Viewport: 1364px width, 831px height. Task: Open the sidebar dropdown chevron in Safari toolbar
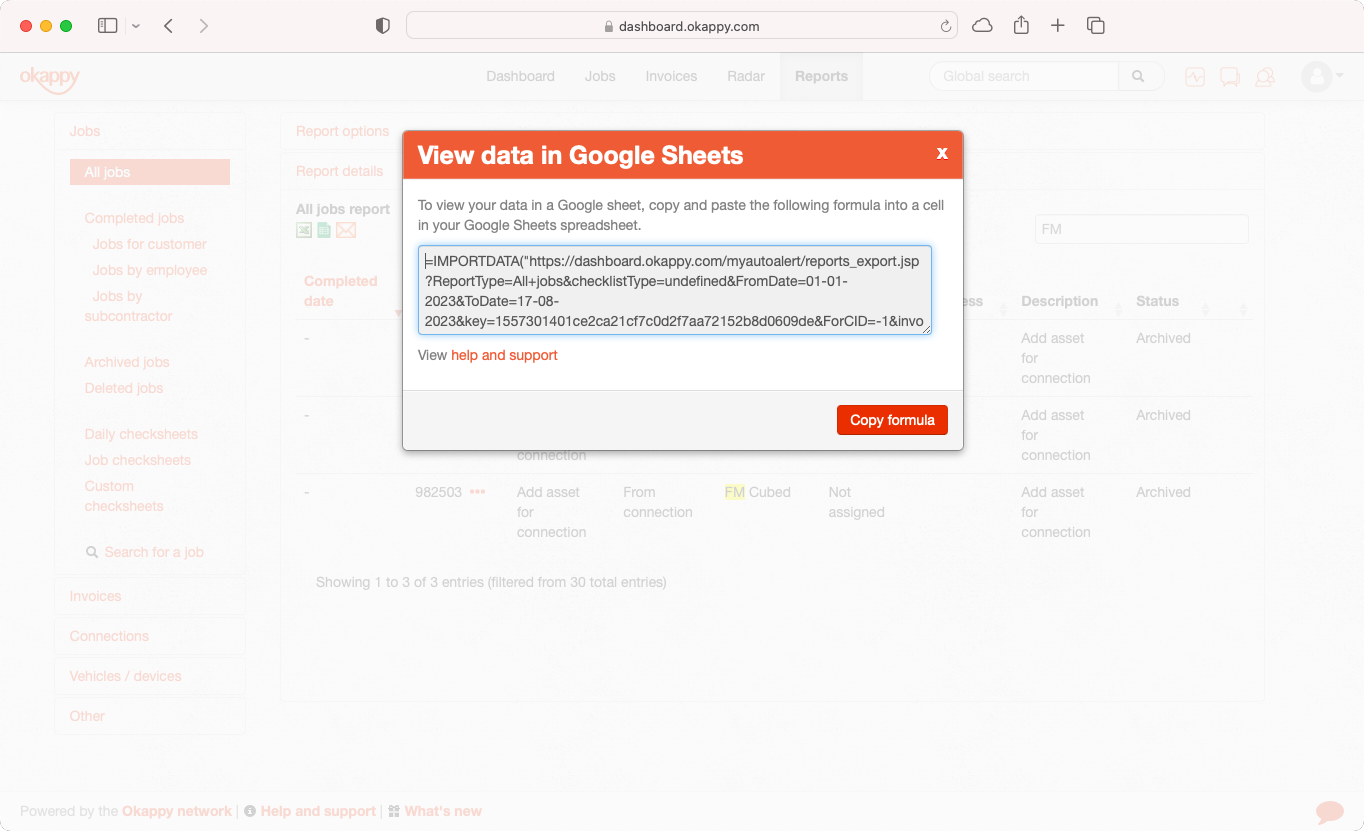[136, 26]
